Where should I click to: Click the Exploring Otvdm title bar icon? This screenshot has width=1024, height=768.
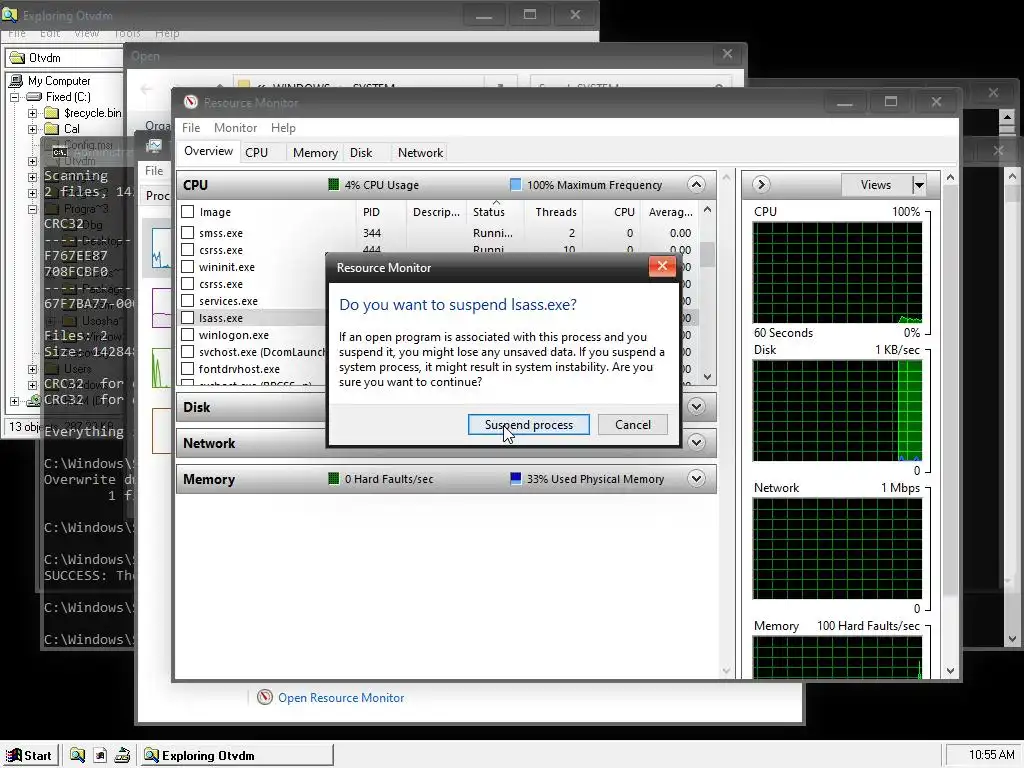pyautogui.click(x=10, y=14)
